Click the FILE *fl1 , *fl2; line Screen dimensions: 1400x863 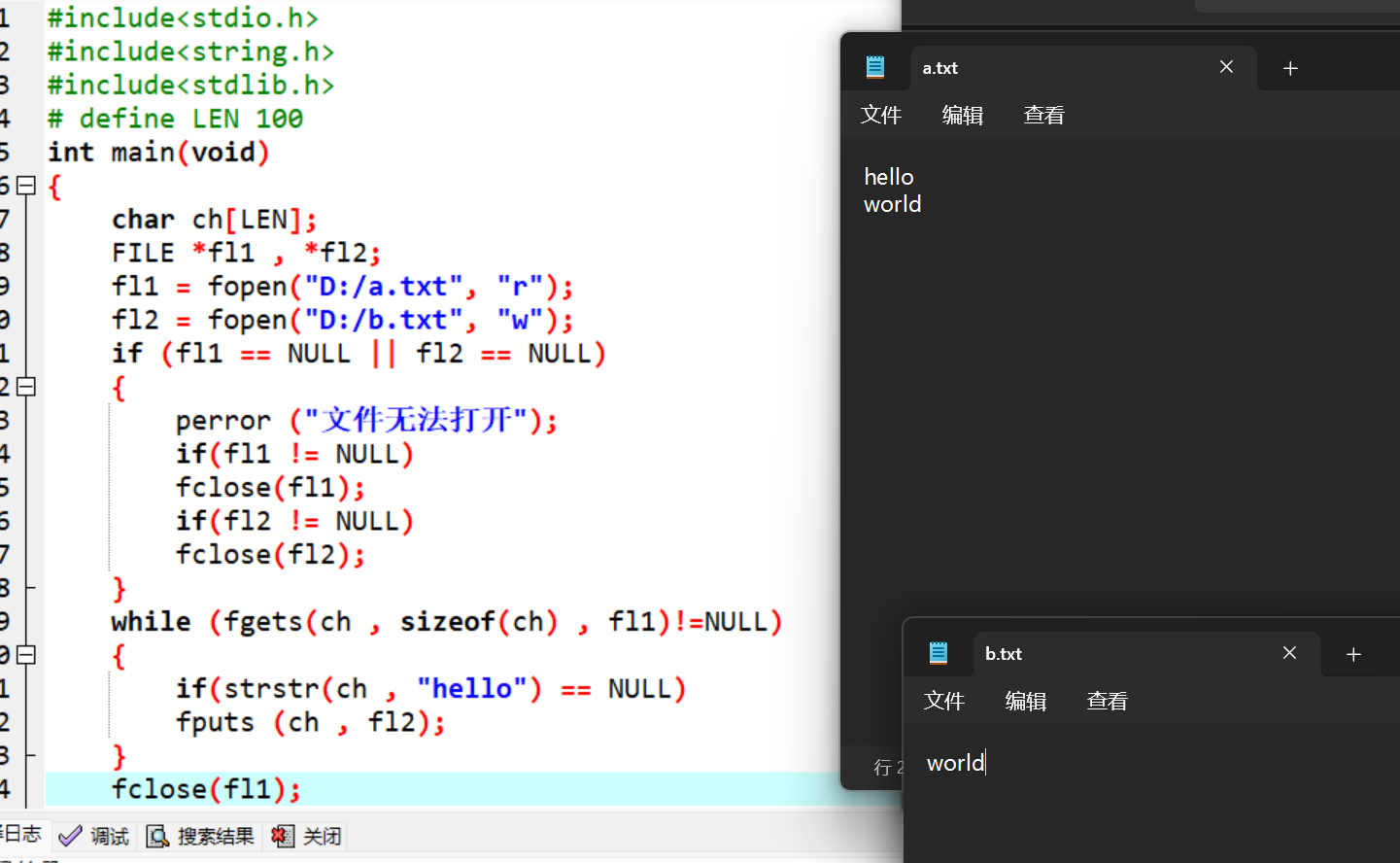246,253
